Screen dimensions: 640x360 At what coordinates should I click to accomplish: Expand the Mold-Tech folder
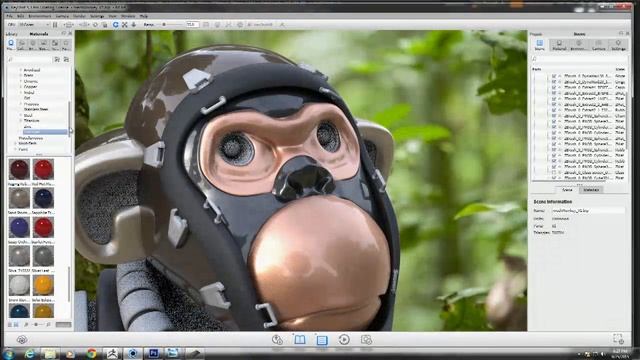point(16,144)
